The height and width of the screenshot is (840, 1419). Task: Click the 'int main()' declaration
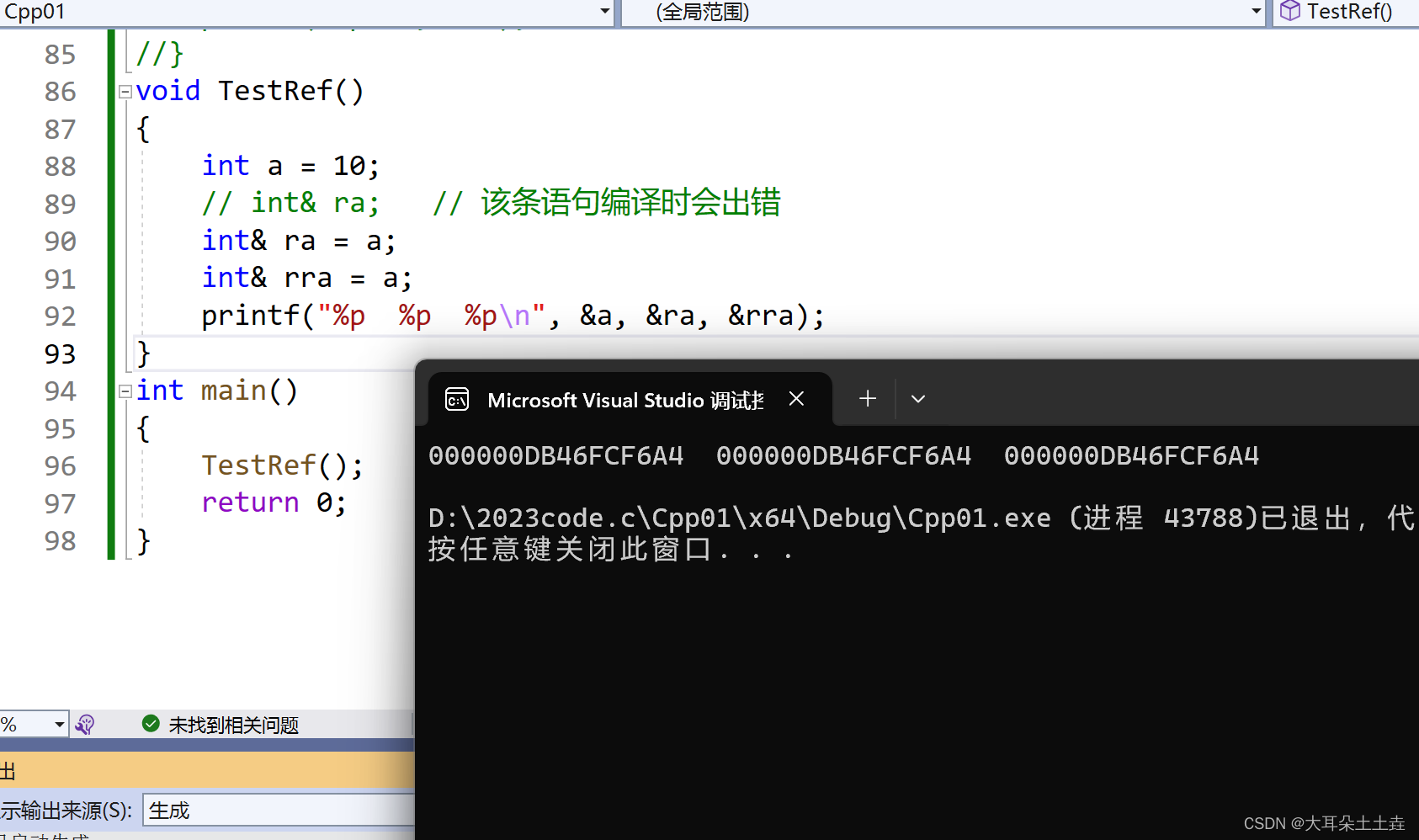point(217,391)
